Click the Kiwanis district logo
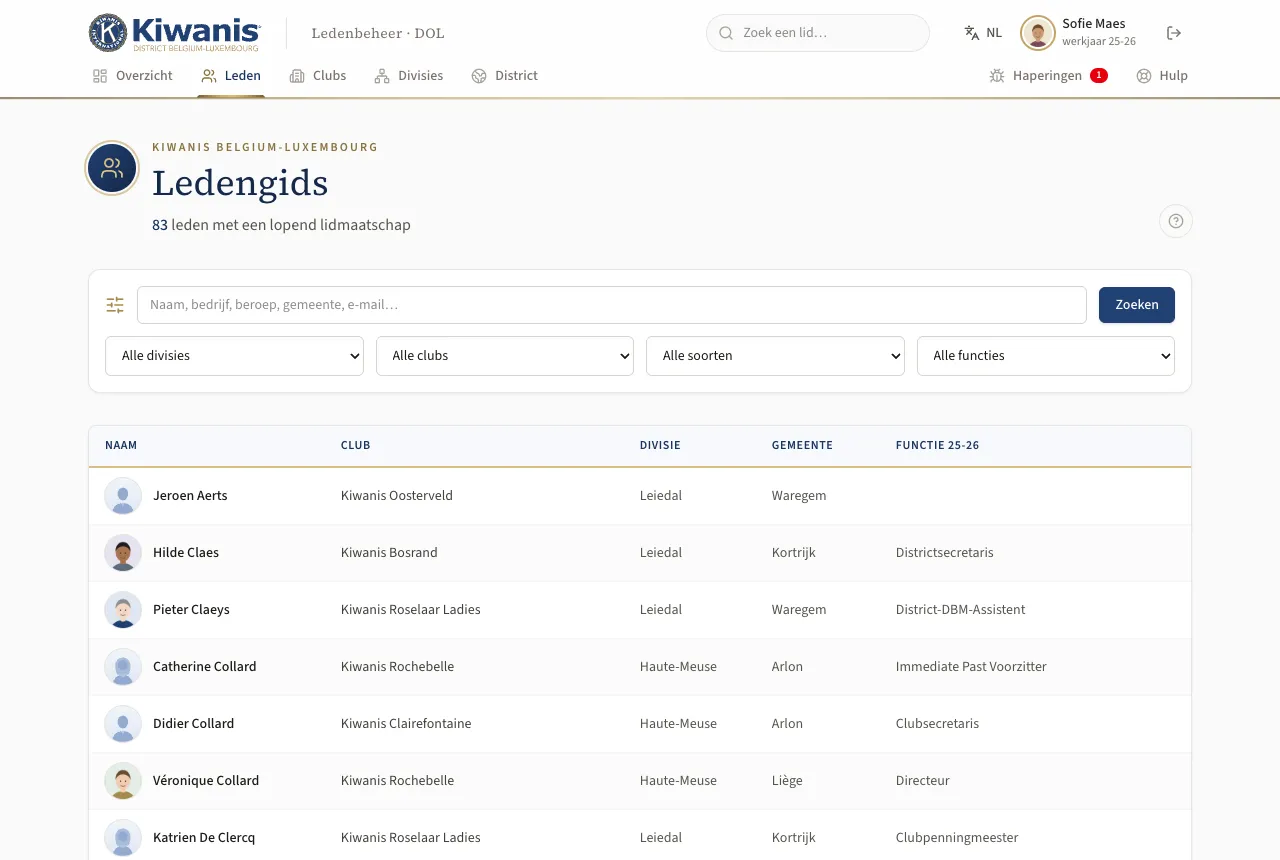Image resolution: width=1280 pixels, height=860 pixels. pos(175,33)
